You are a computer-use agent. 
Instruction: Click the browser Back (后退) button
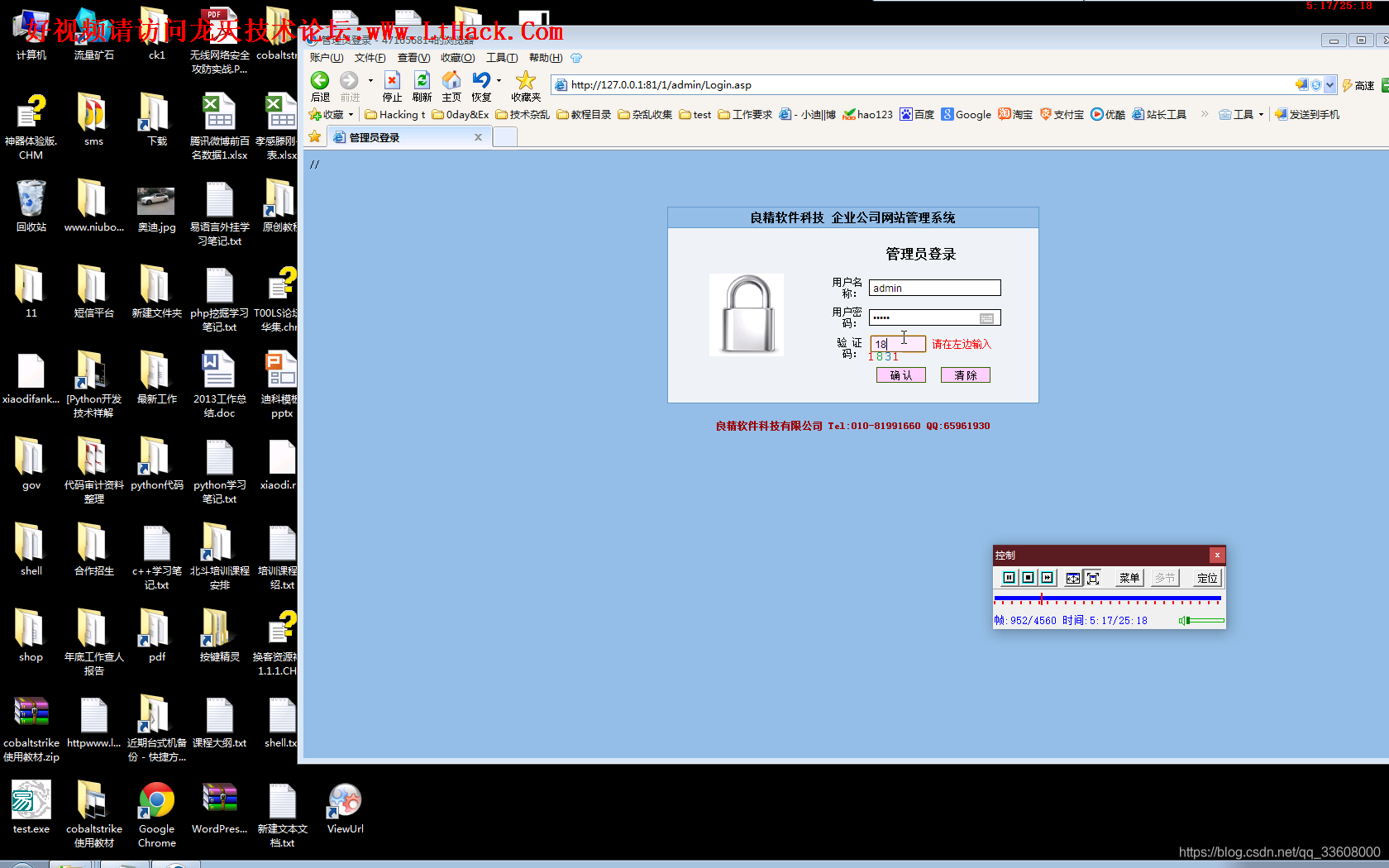[x=320, y=86]
